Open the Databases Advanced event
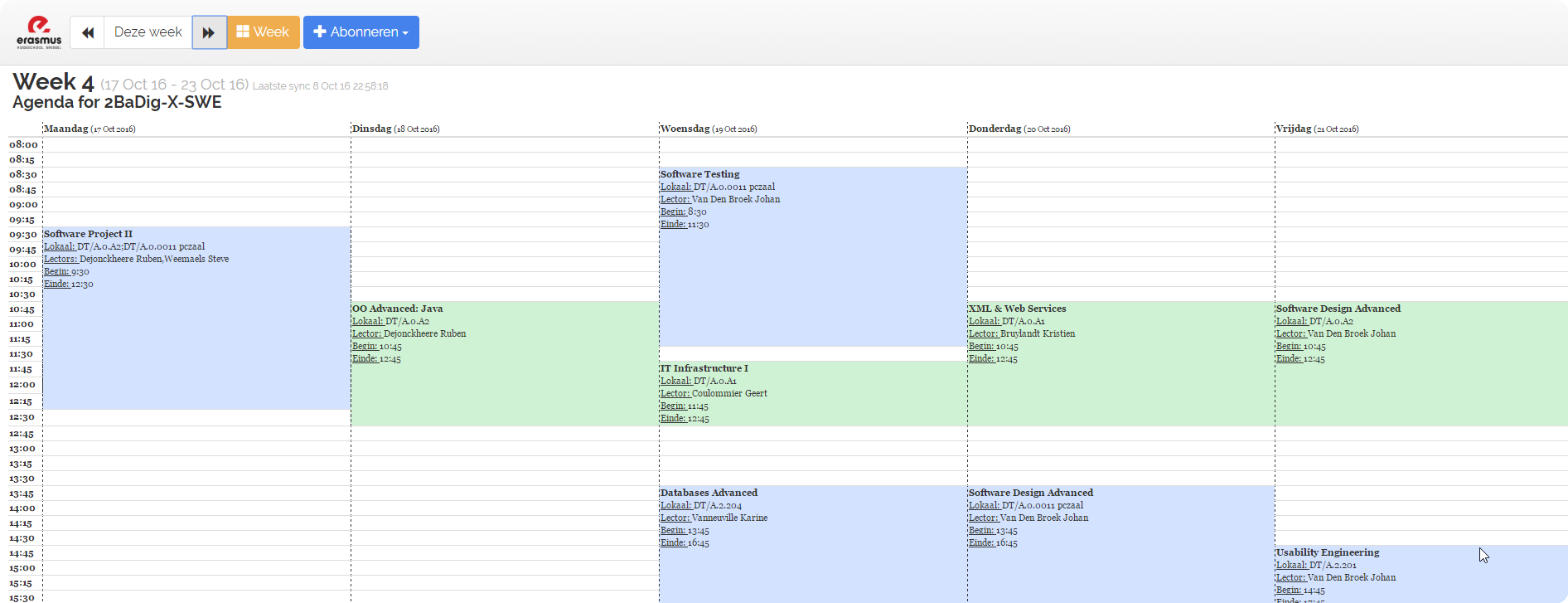This screenshot has height=603, width=1568. (x=813, y=544)
